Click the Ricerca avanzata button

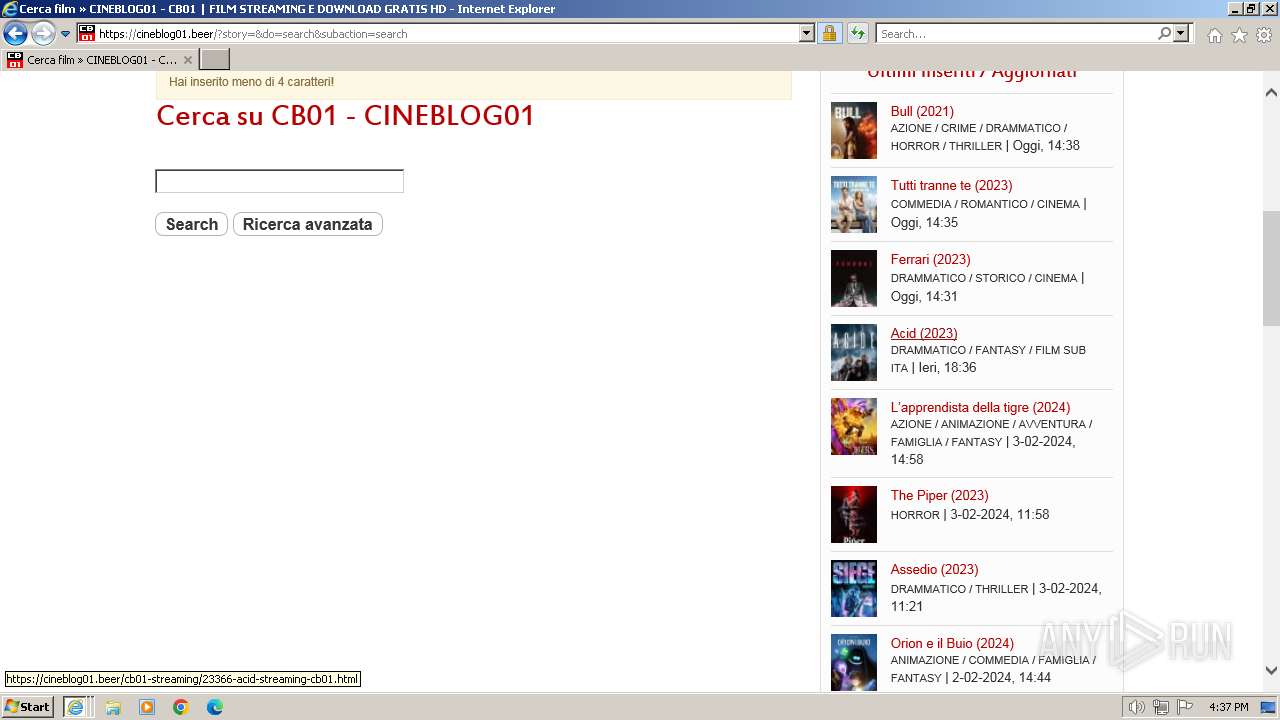307,224
